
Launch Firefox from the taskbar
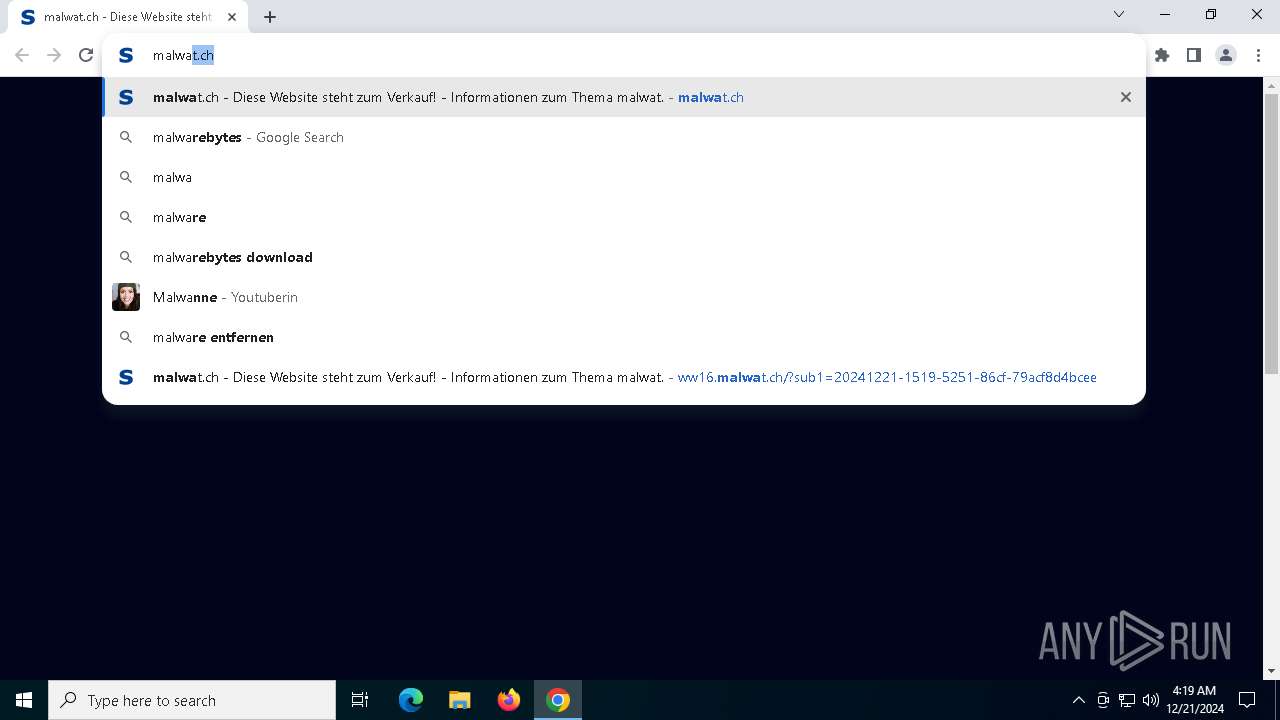point(509,700)
